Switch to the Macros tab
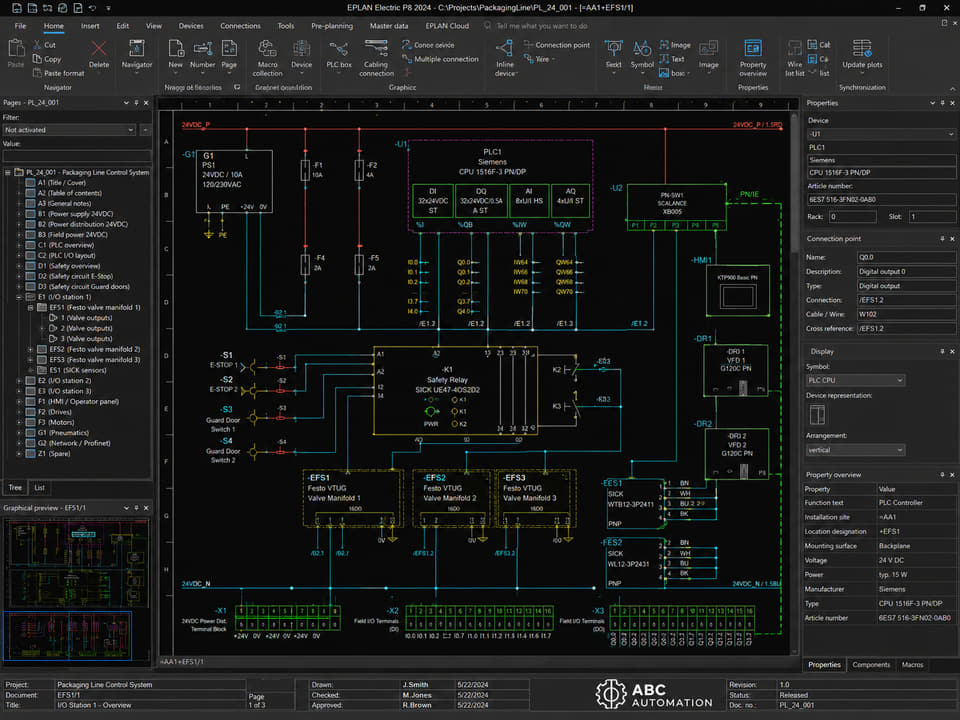The height and width of the screenshot is (720, 960). pyautogui.click(x=912, y=665)
